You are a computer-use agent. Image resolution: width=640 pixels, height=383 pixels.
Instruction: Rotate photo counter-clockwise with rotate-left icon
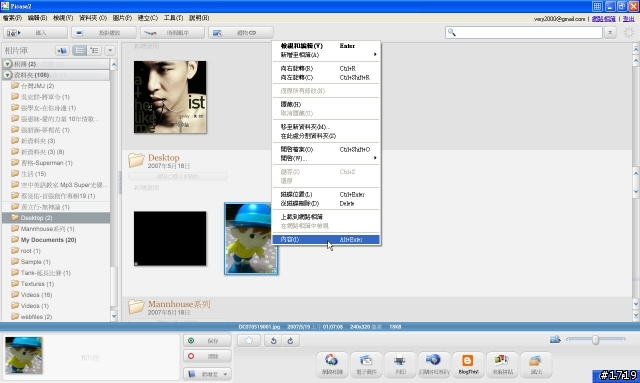tap(273, 341)
